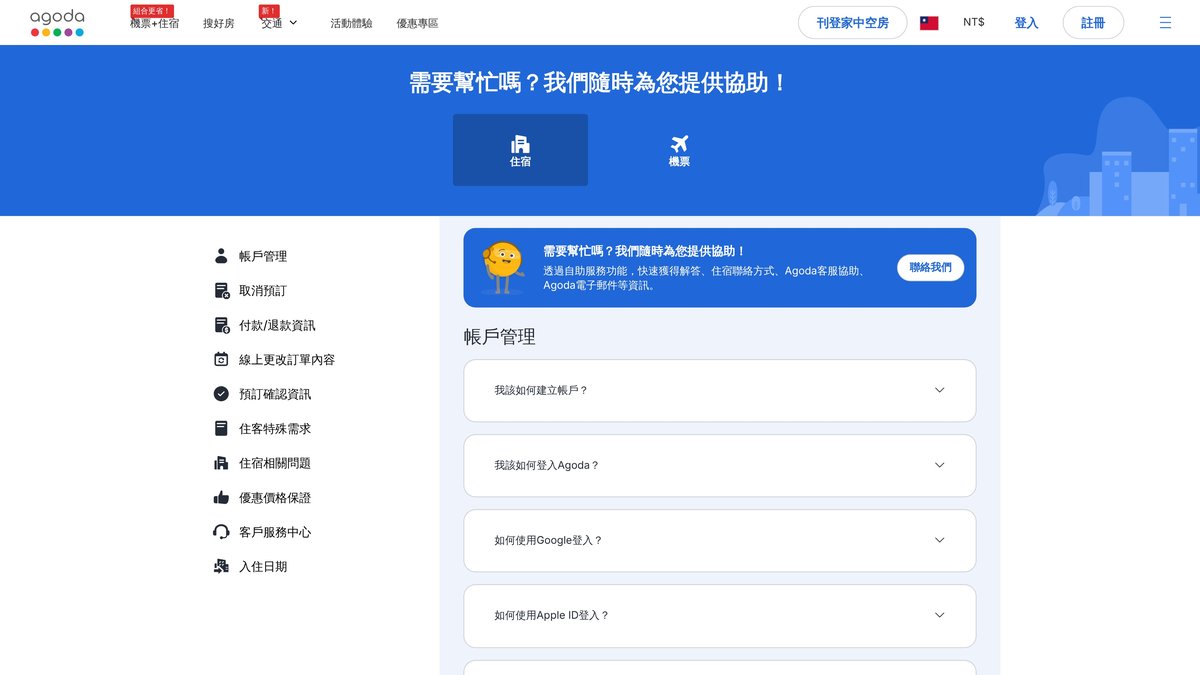This screenshot has width=1200, height=675.
Task: Click the headset icon beside 客戶服務中心
Action: [221, 532]
